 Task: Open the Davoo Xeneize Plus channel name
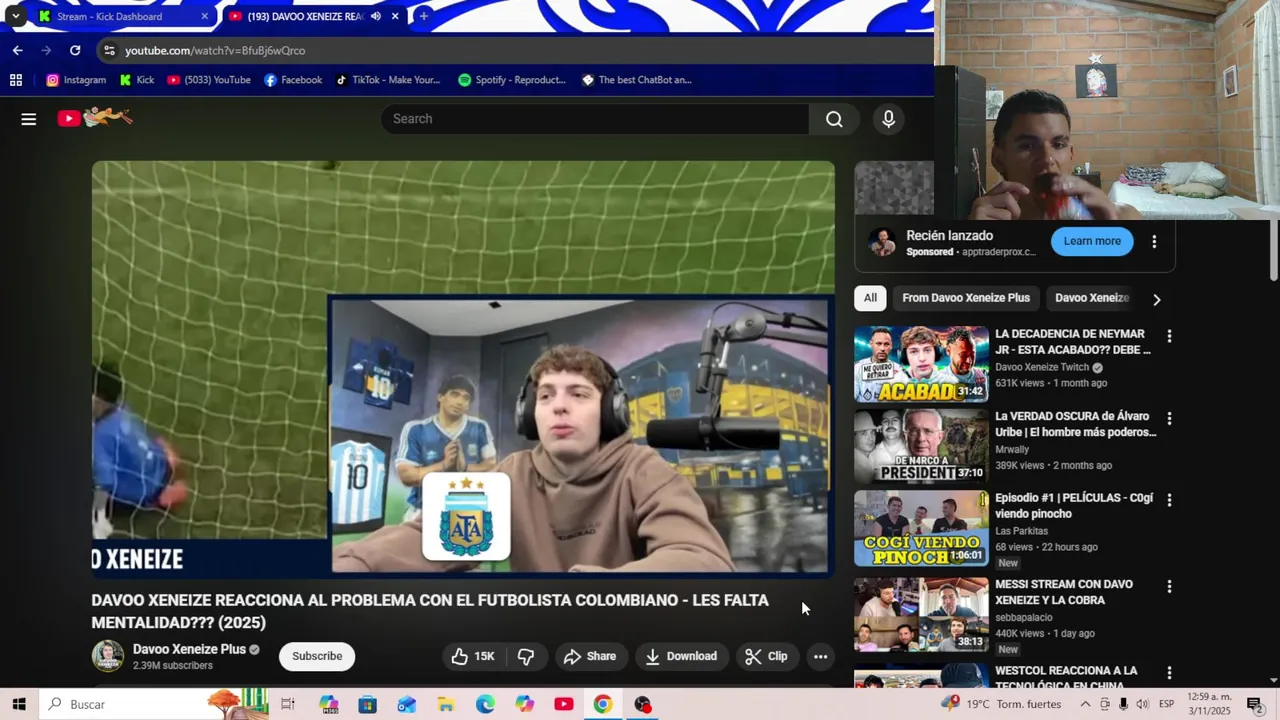[189, 649]
